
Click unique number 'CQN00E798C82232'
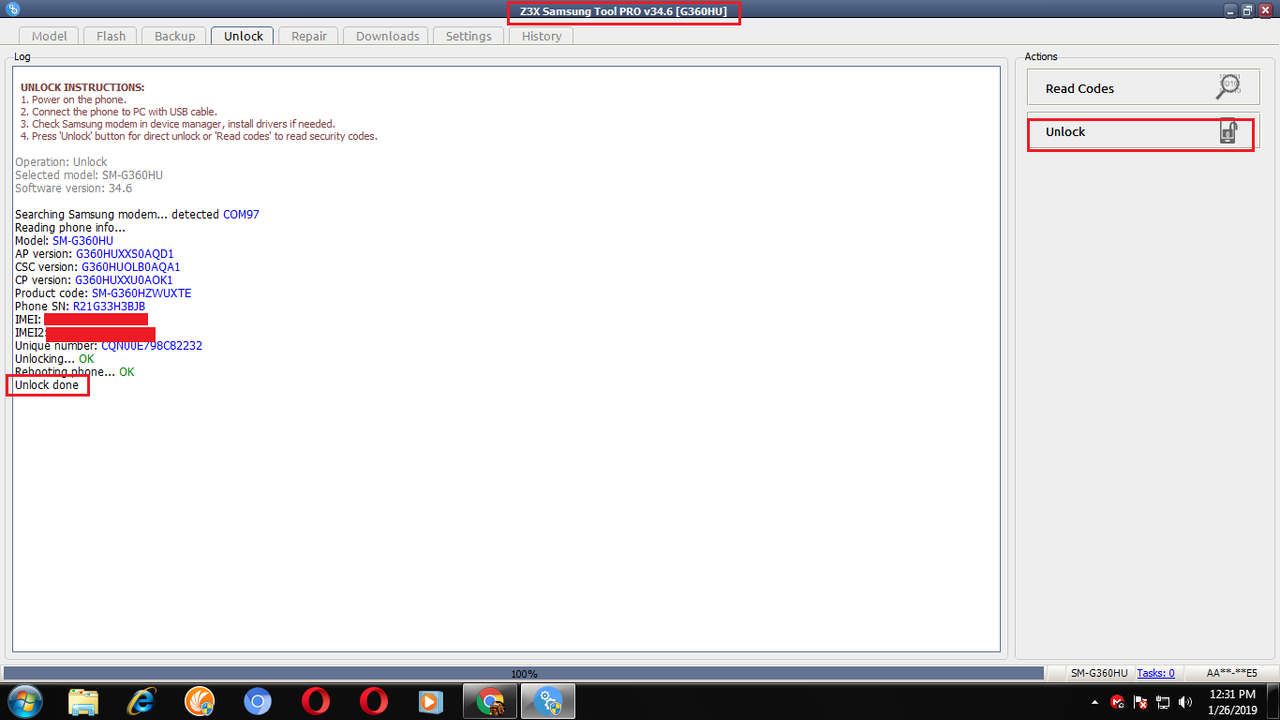click(152, 346)
